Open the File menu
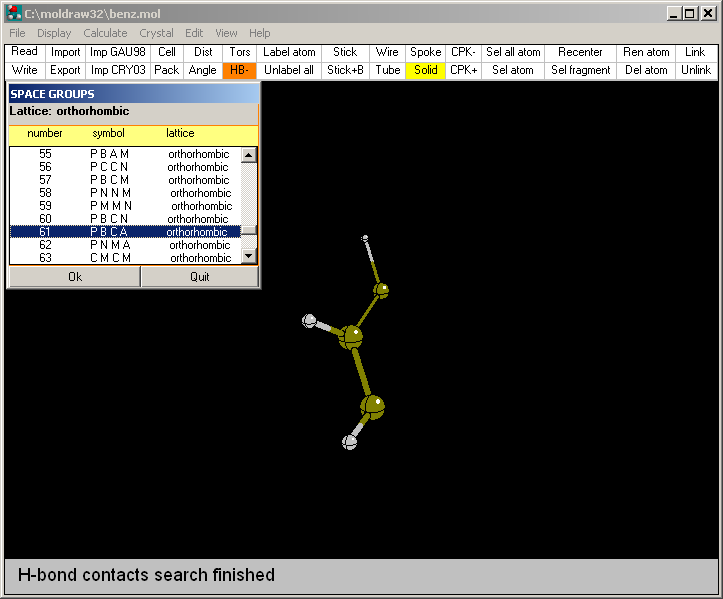Image resolution: width=723 pixels, height=599 pixels. click(x=18, y=33)
